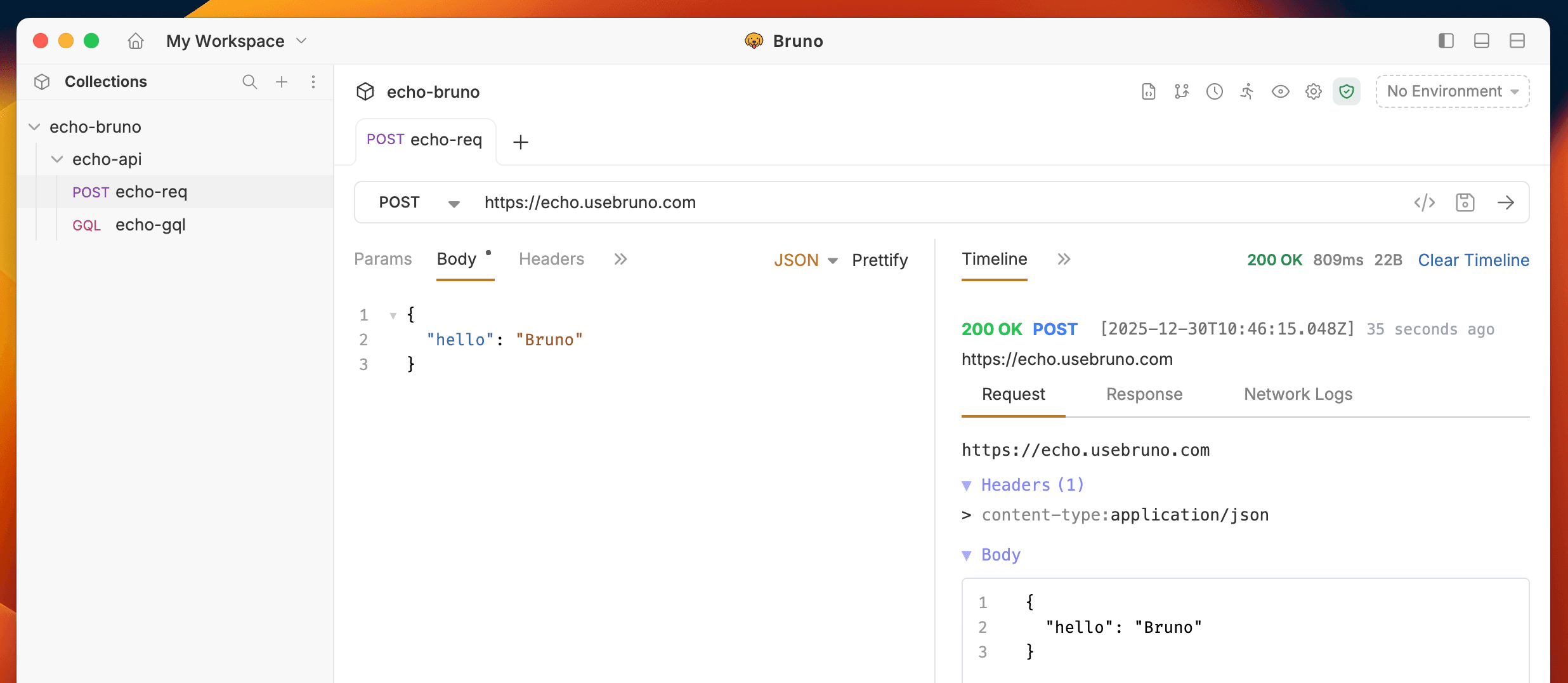Send the request using the arrow icon
This screenshot has height=683, width=1568.
tap(1505, 202)
